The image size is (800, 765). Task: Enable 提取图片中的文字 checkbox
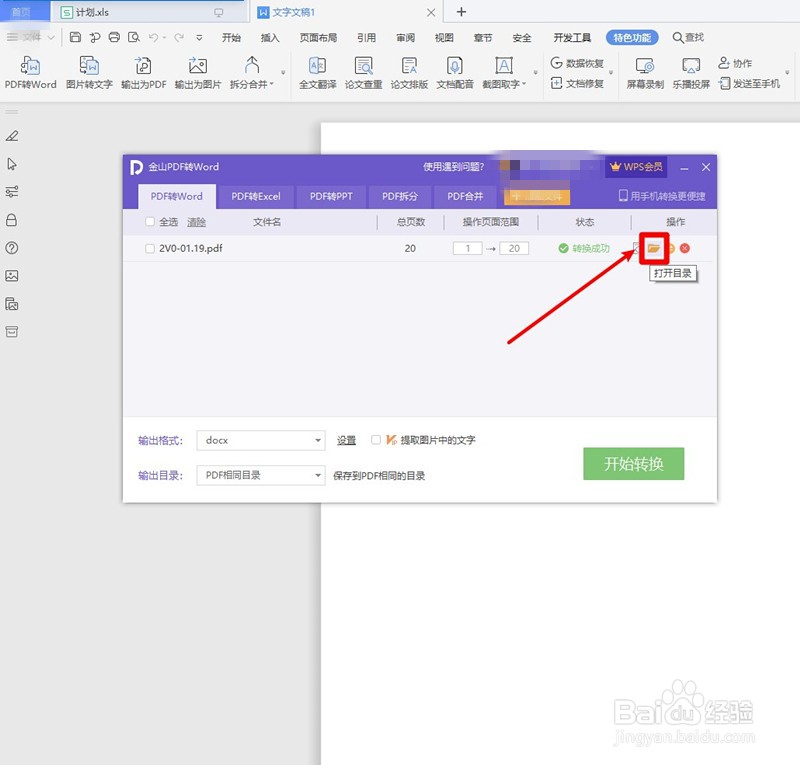tap(376, 440)
